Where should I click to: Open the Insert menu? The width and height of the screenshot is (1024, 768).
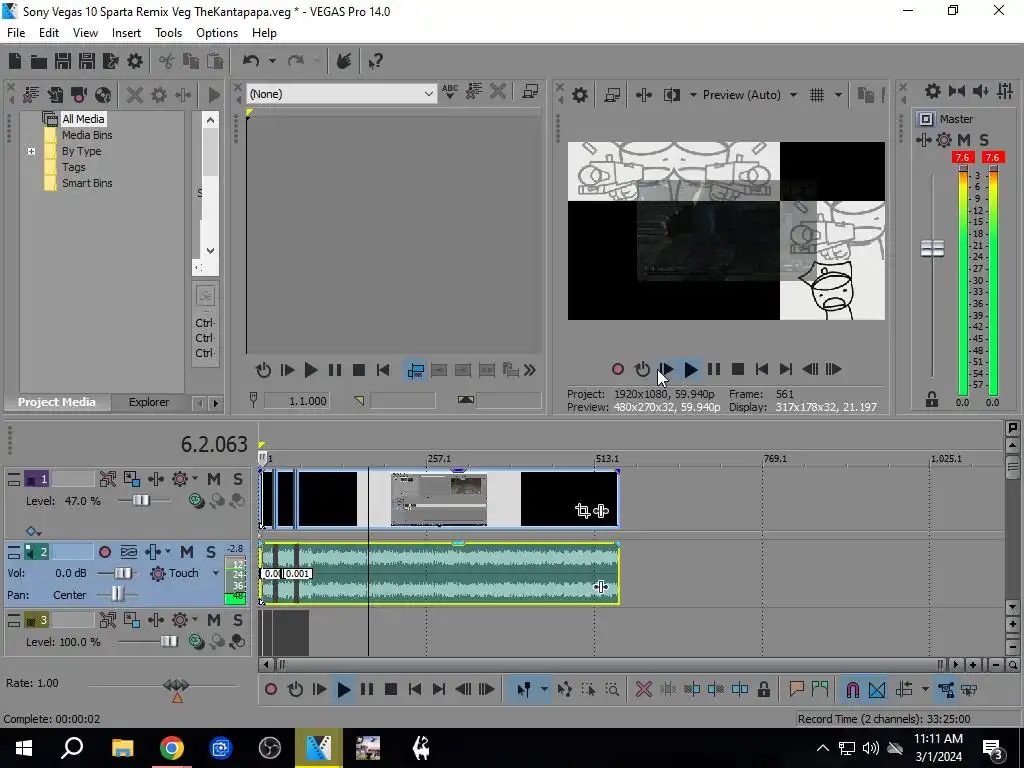coord(126,33)
